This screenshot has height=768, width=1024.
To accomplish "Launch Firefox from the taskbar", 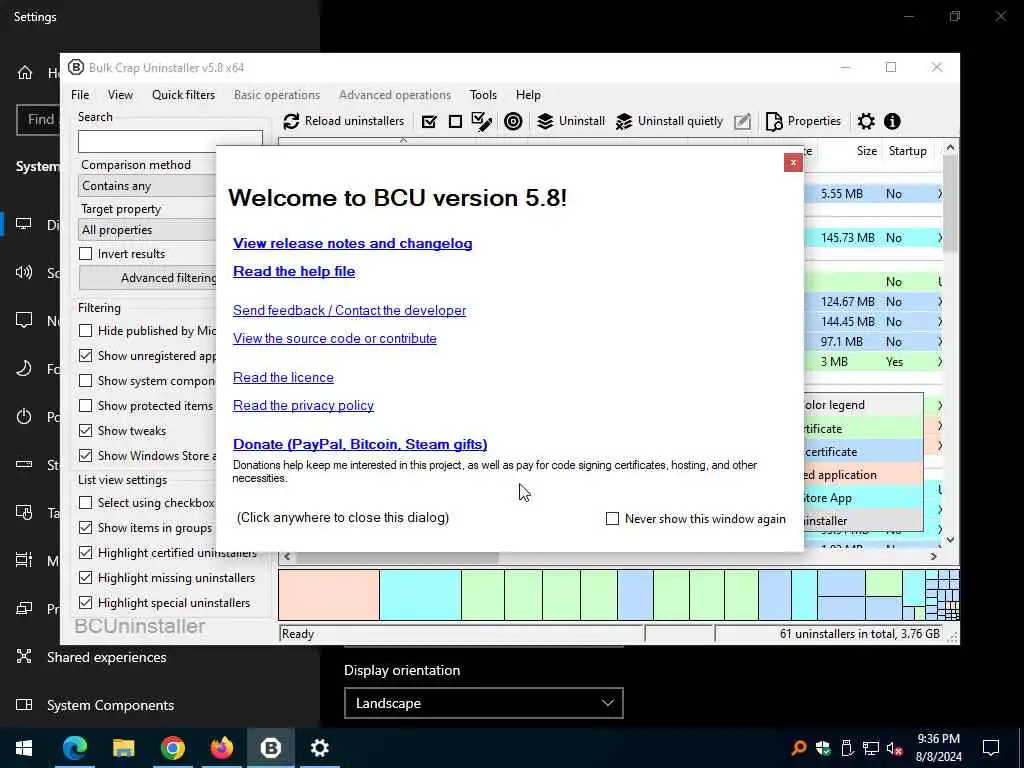I will click(221, 748).
